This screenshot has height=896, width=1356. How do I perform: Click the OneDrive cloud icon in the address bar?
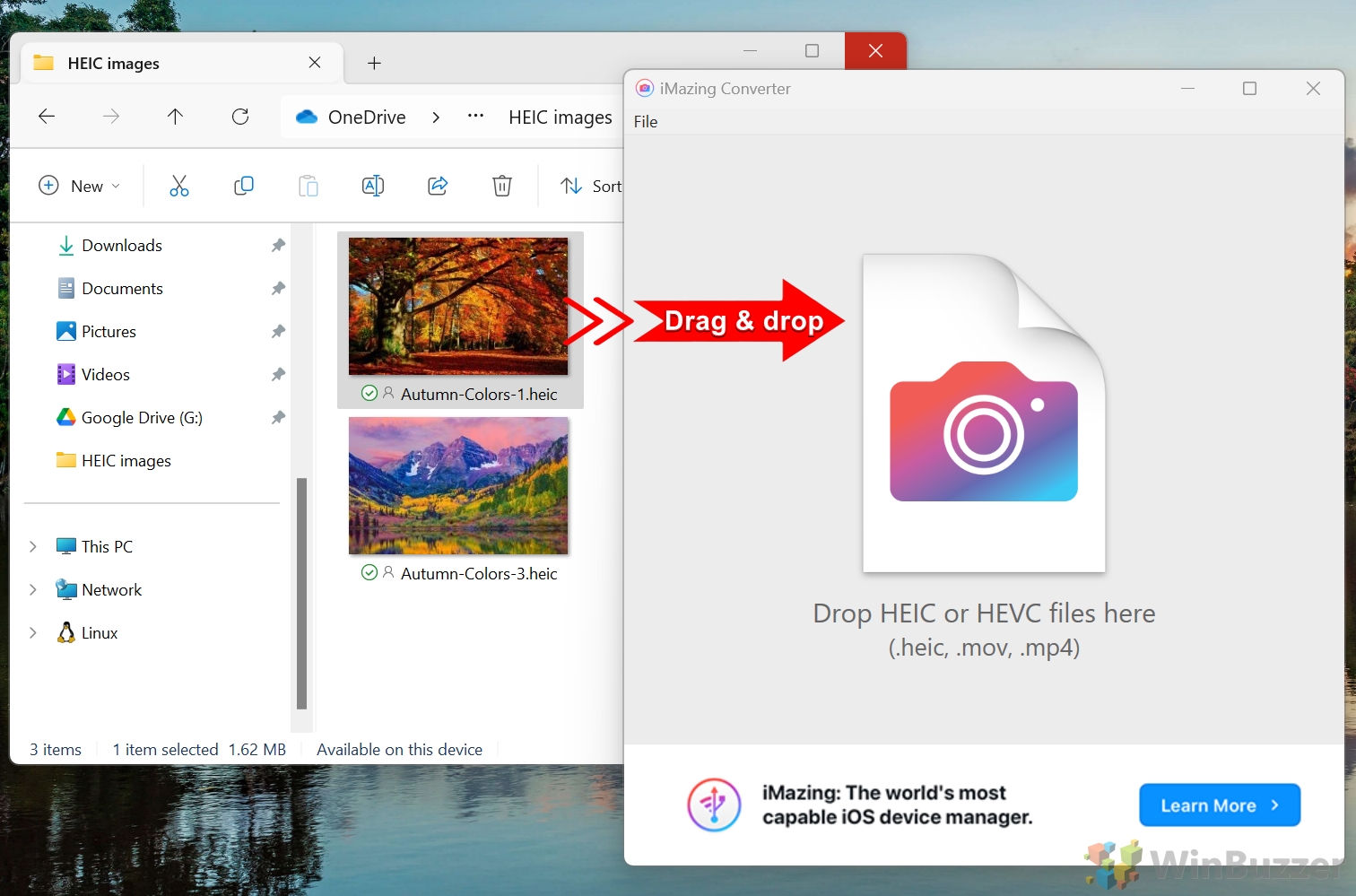(307, 117)
